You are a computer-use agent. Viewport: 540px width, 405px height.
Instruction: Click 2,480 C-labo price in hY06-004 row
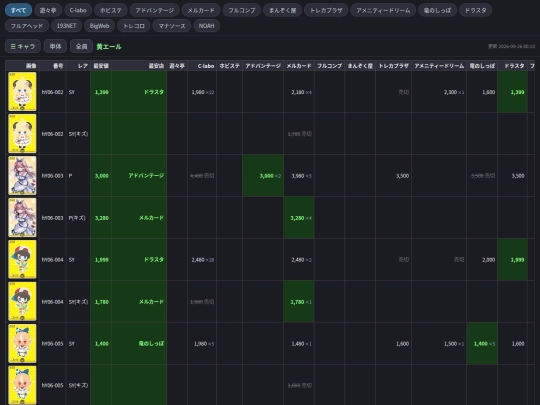click(x=202, y=260)
